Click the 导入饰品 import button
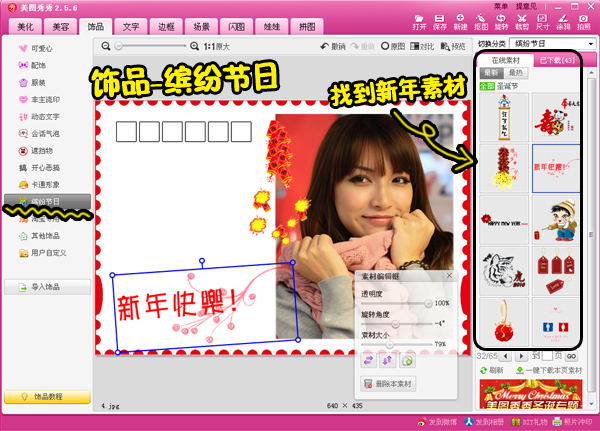 47,287
